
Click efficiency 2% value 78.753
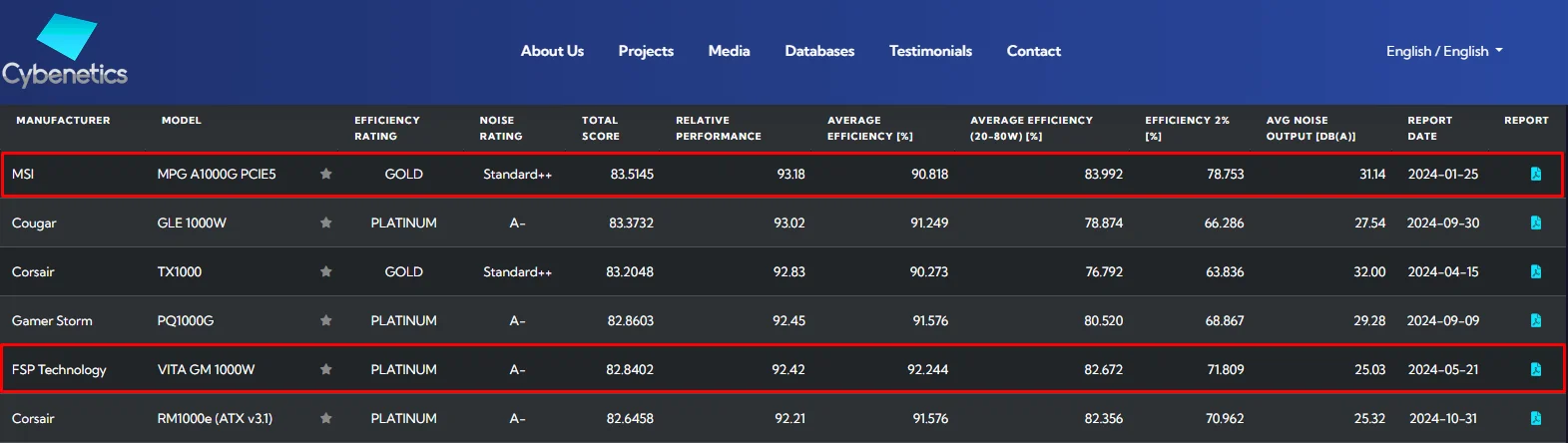tap(1225, 174)
